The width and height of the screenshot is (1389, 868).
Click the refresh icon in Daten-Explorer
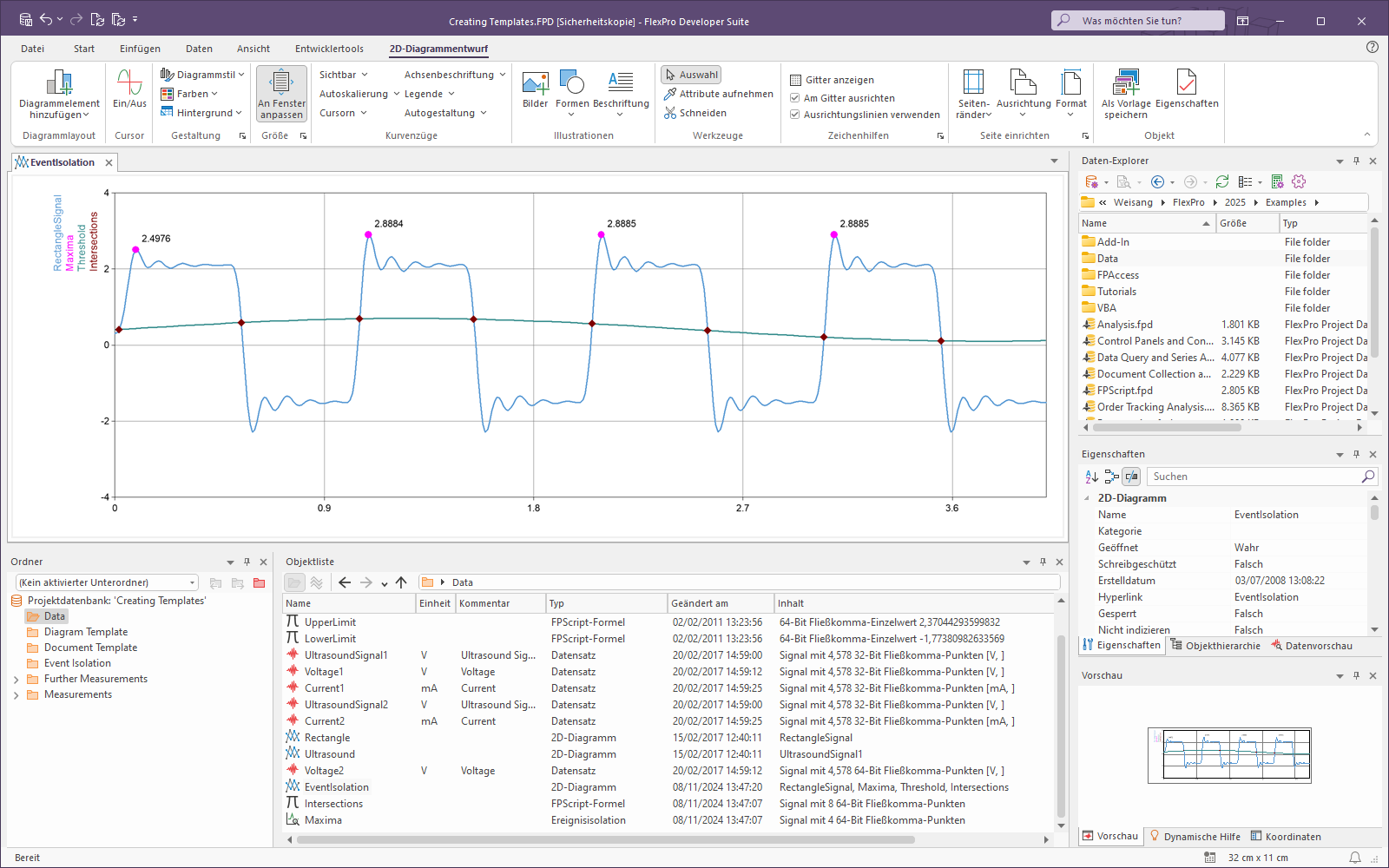1222,181
